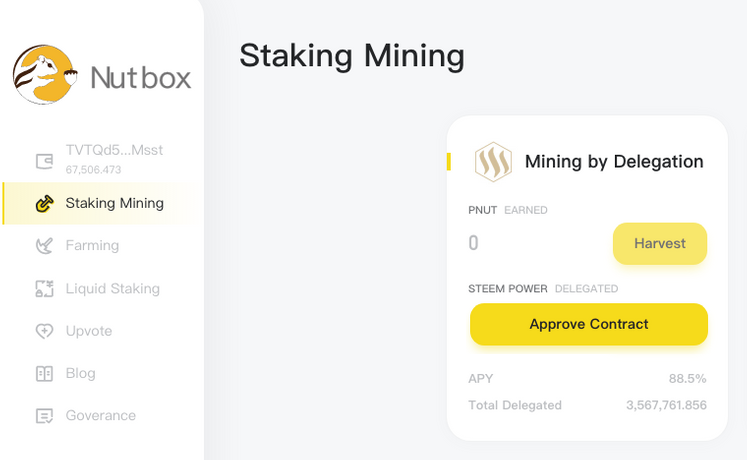
Task: Click wallet address TVTQd5...Msst
Action: tap(114, 150)
